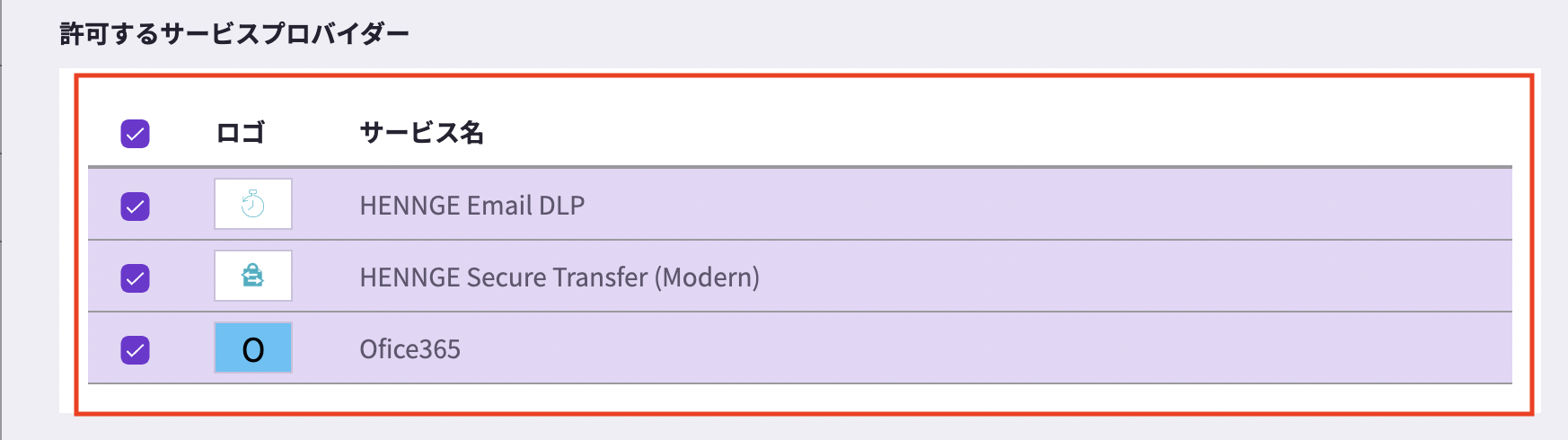This screenshot has height=440, width=1568.
Task: Click empty space in HENNGE Email DLP row
Action: coord(1033,205)
